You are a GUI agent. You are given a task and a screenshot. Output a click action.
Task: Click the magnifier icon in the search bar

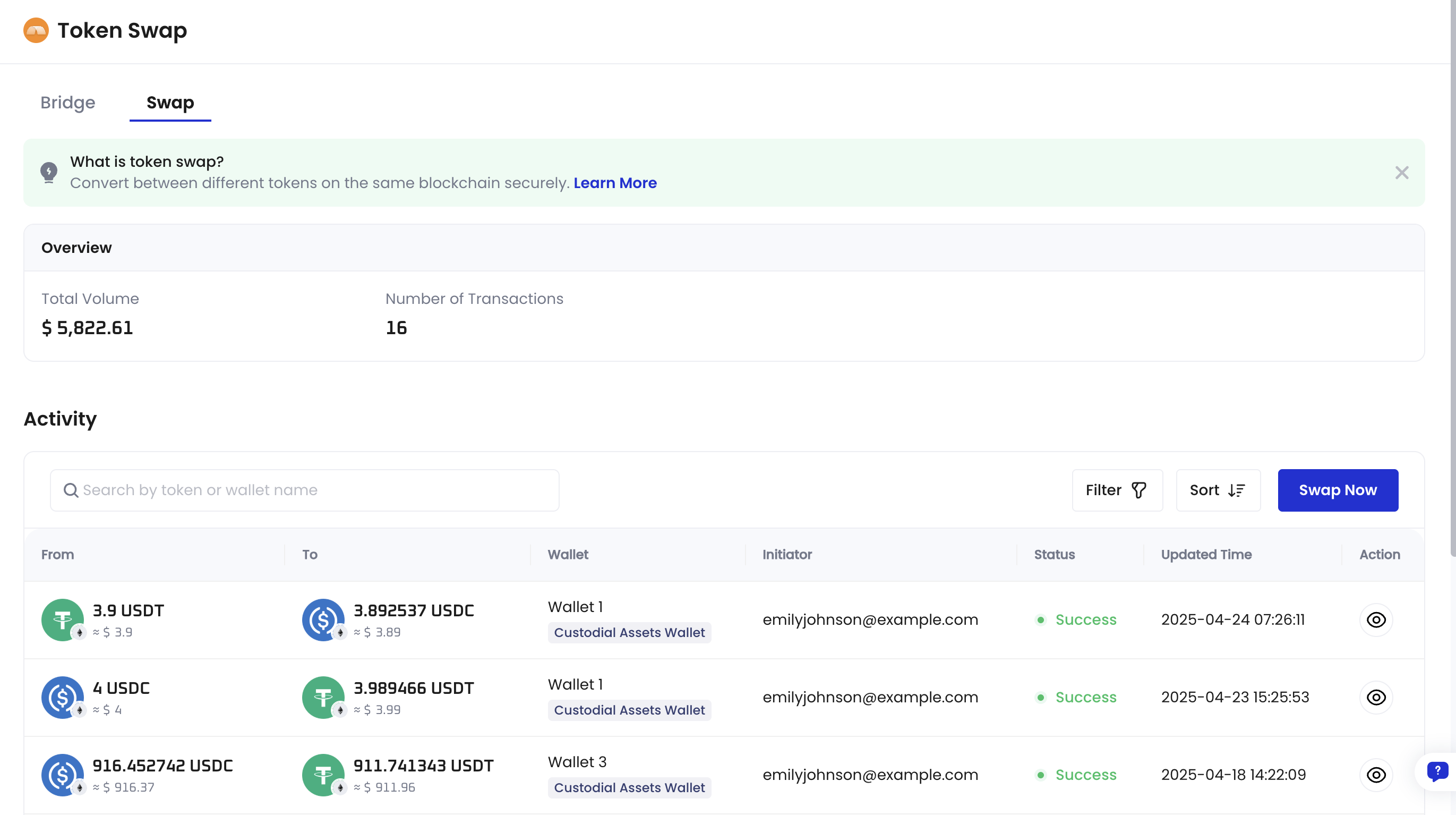[x=71, y=490]
